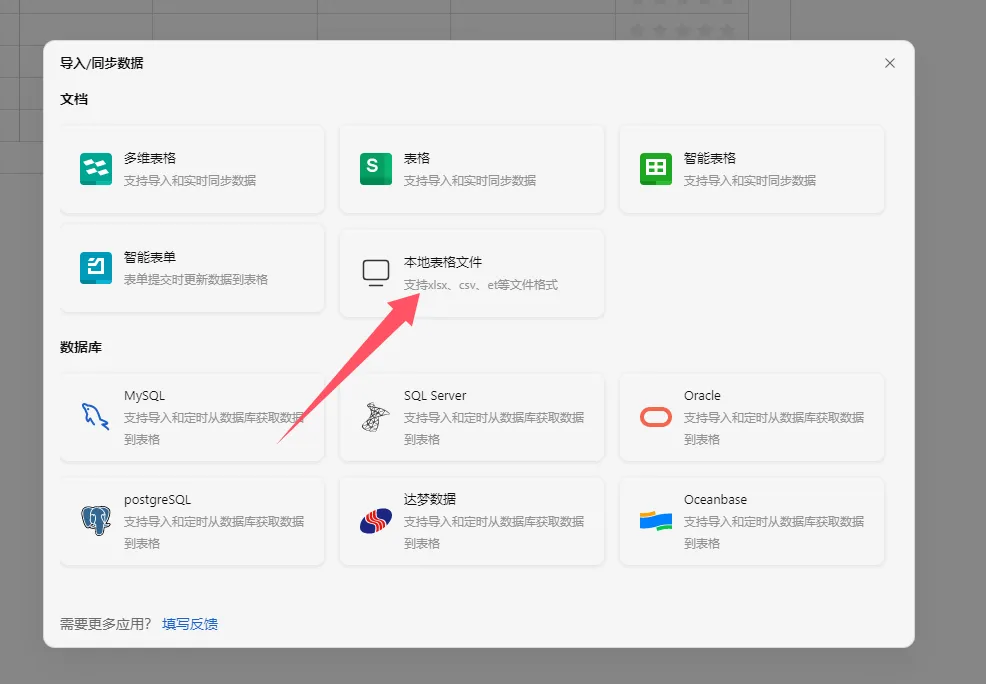Open the 填写反馈 feedback link
This screenshot has width=986, height=684.
190,624
